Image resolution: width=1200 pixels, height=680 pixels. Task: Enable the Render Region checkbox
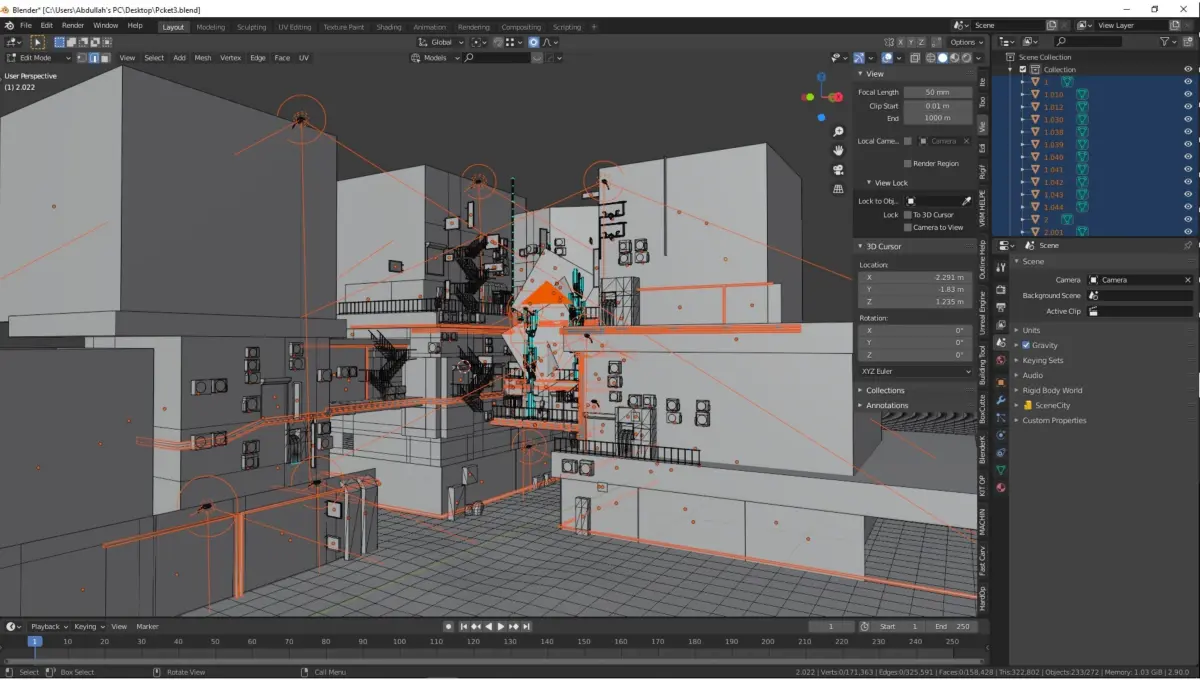[x=907, y=163]
